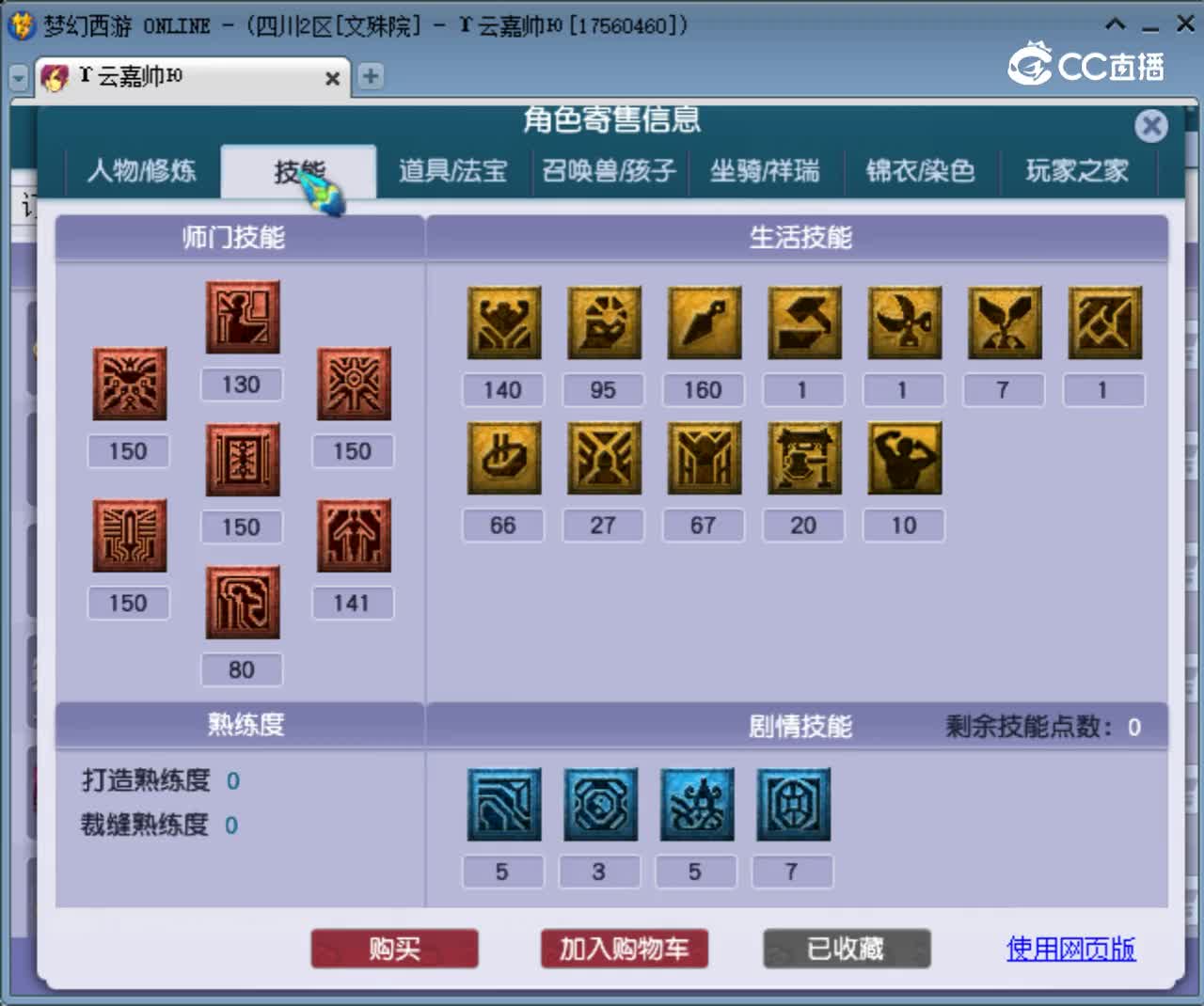Click the window collapse up-arrow in title bar
Screen dimensions: 1204x1006
pos(1115,24)
